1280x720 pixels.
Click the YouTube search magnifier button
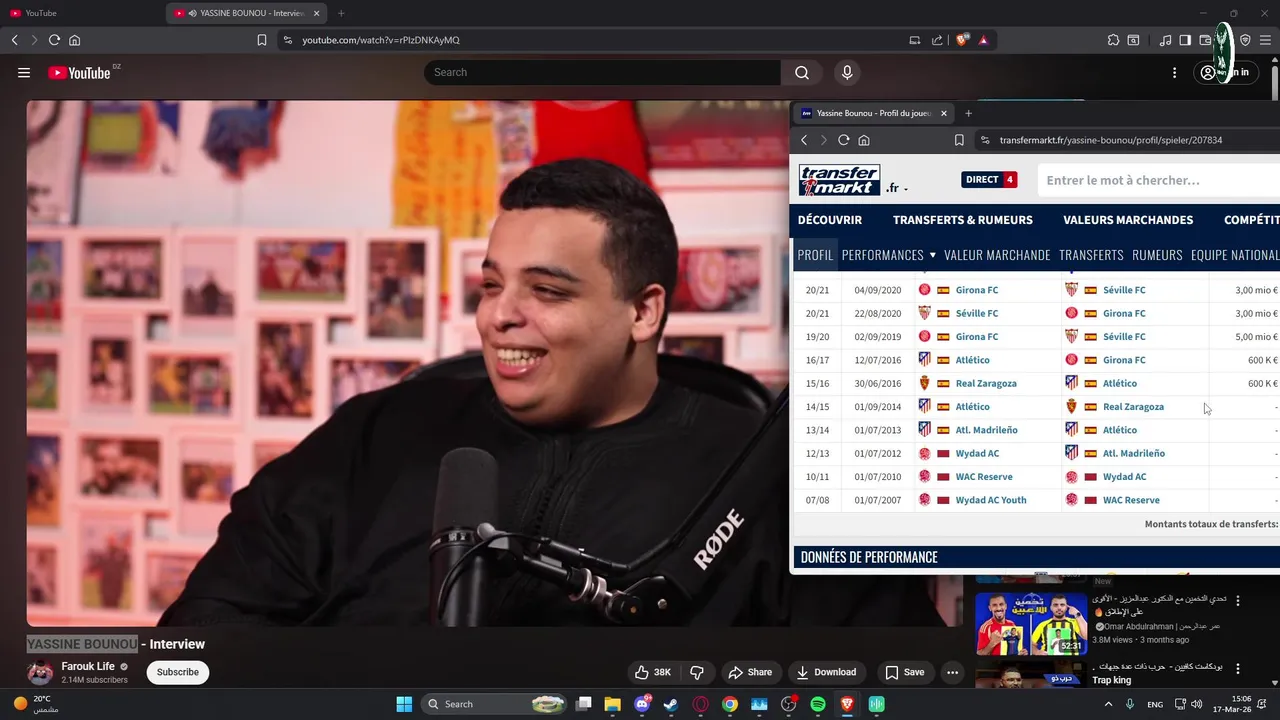(x=802, y=72)
